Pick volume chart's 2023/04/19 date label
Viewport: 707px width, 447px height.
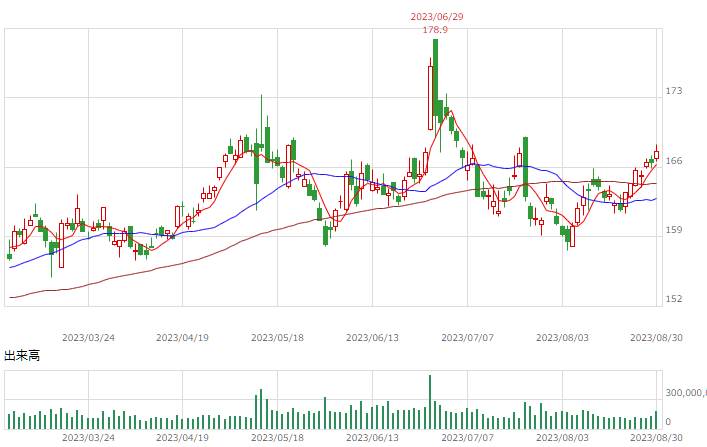(183, 438)
